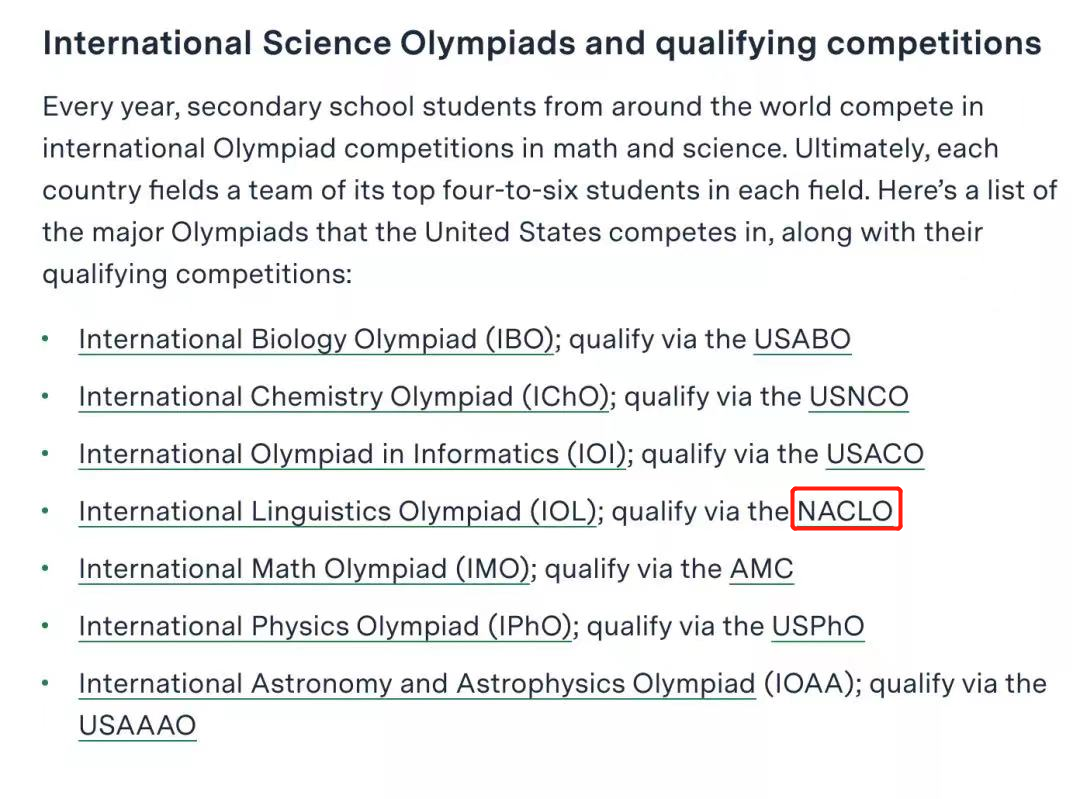Click the USPhO link
This screenshot has height=799, width=1080.
tap(818, 627)
